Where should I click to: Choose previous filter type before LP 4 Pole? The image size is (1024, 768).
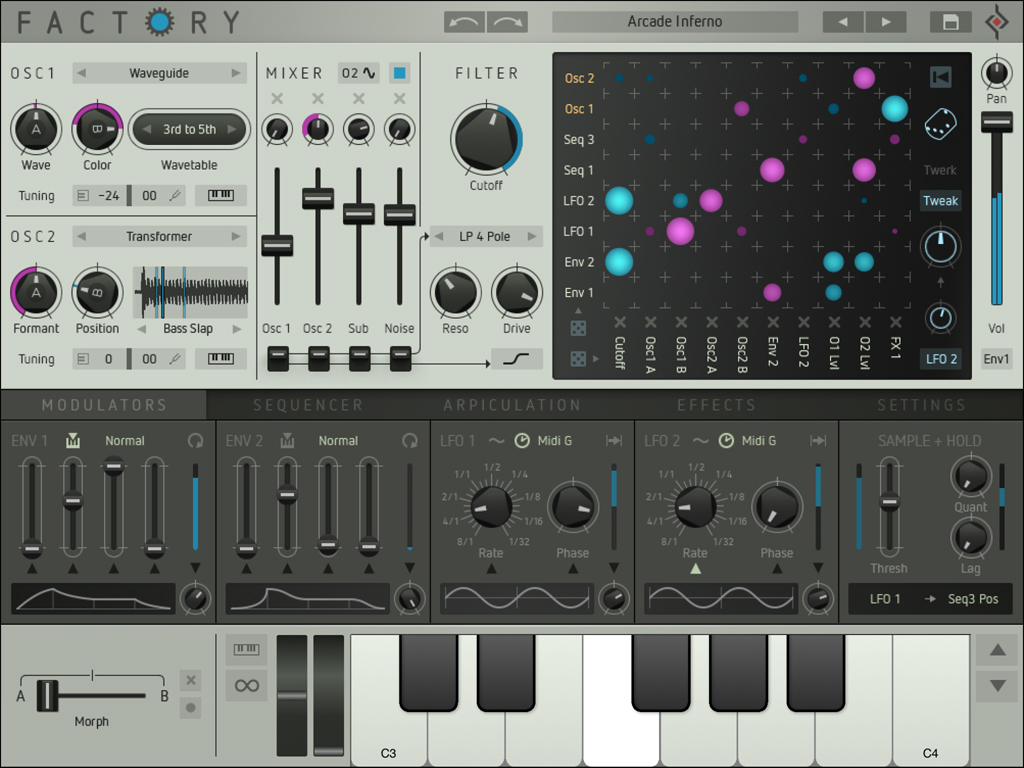(x=439, y=236)
